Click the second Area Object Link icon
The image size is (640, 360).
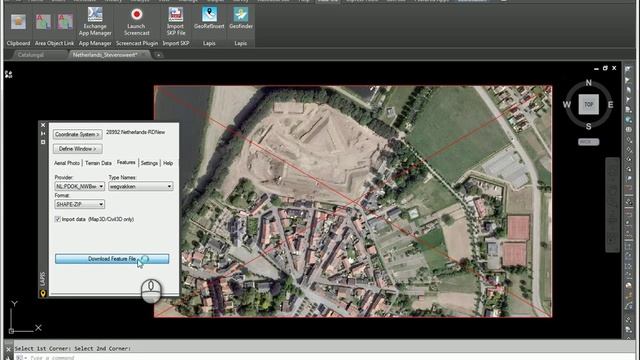point(64,22)
